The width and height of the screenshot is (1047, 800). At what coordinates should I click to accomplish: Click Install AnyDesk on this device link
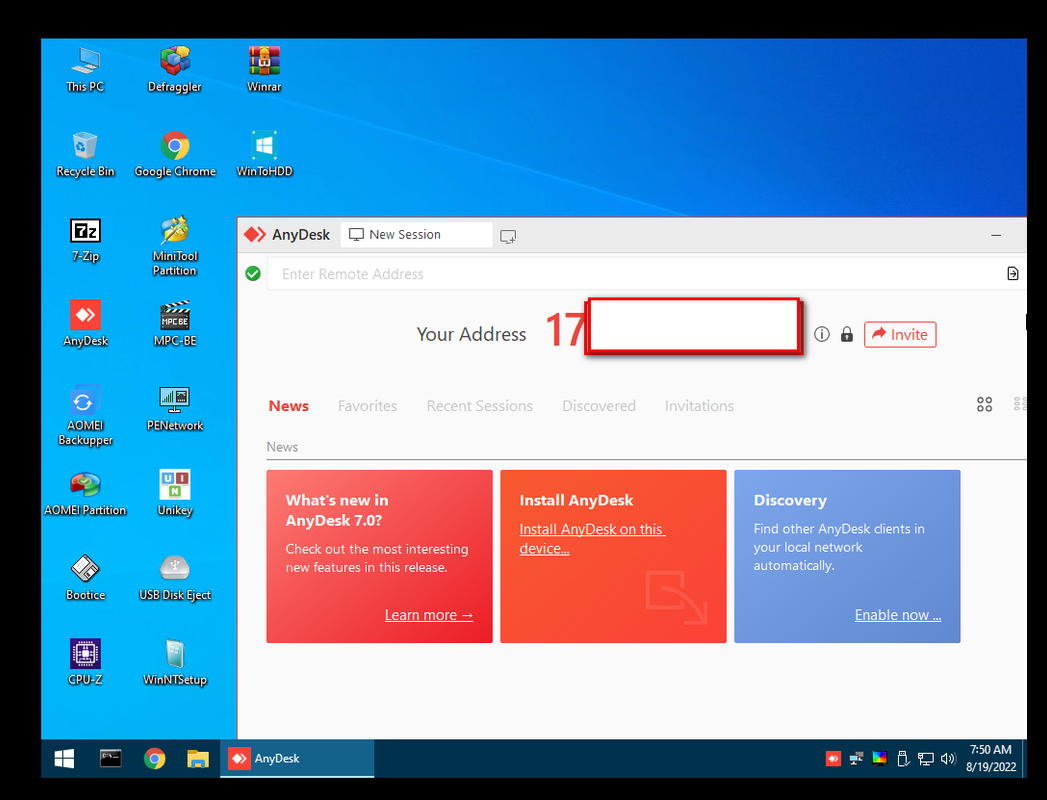(592, 538)
